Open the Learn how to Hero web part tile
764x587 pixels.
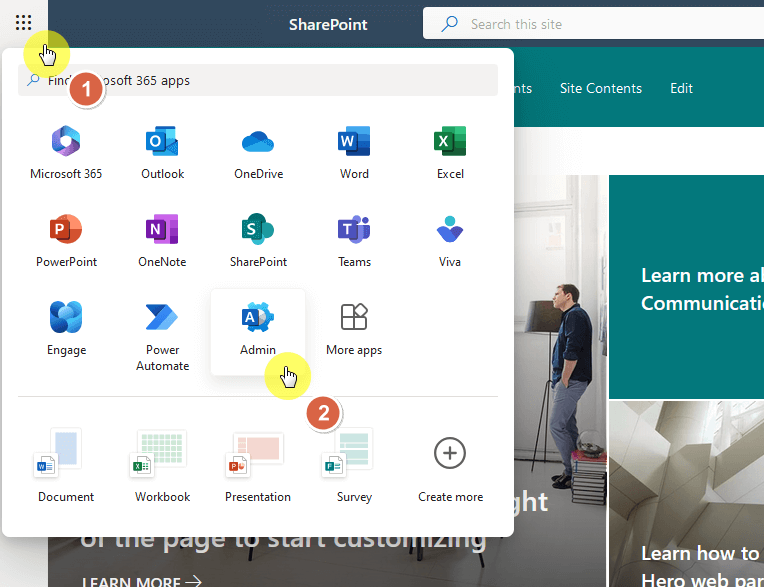(687, 494)
